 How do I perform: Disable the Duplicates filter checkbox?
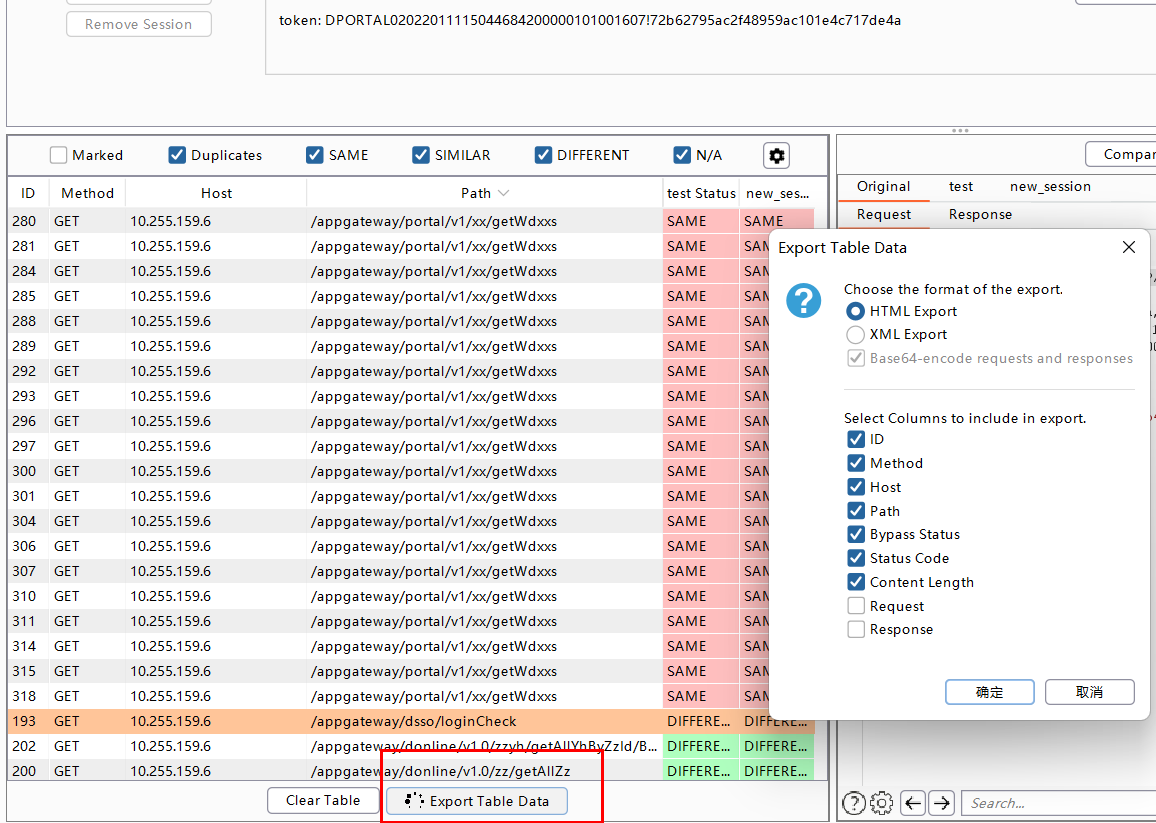coord(177,155)
